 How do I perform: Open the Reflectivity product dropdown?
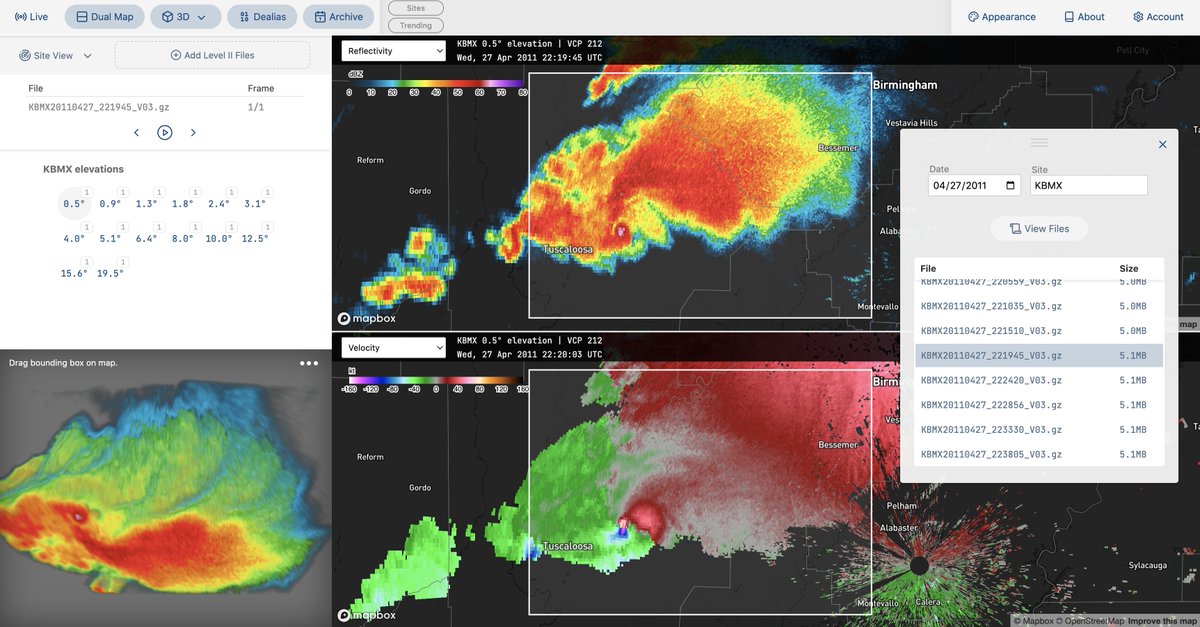pyautogui.click(x=392, y=50)
